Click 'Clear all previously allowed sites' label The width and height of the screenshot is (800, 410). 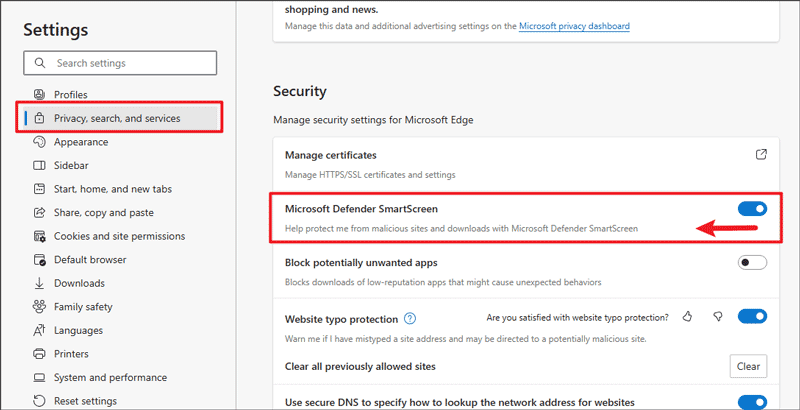pos(360,367)
